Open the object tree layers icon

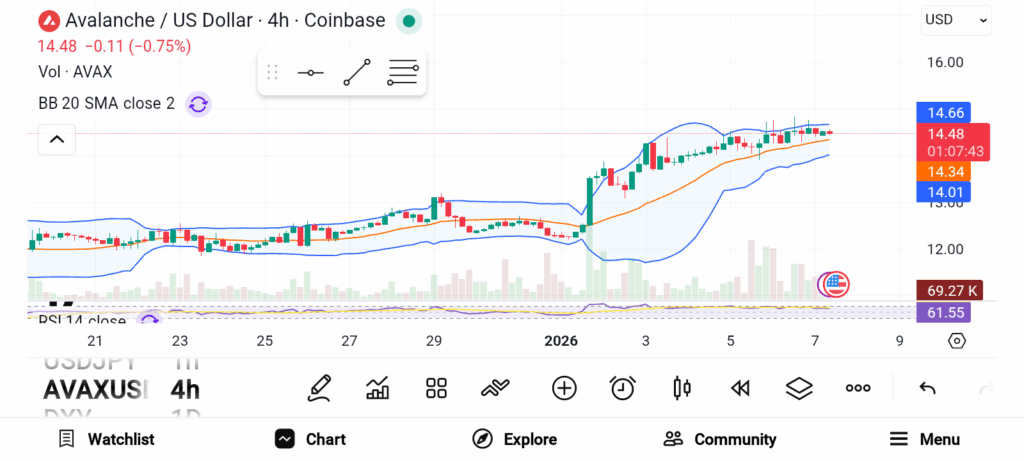(x=798, y=388)
